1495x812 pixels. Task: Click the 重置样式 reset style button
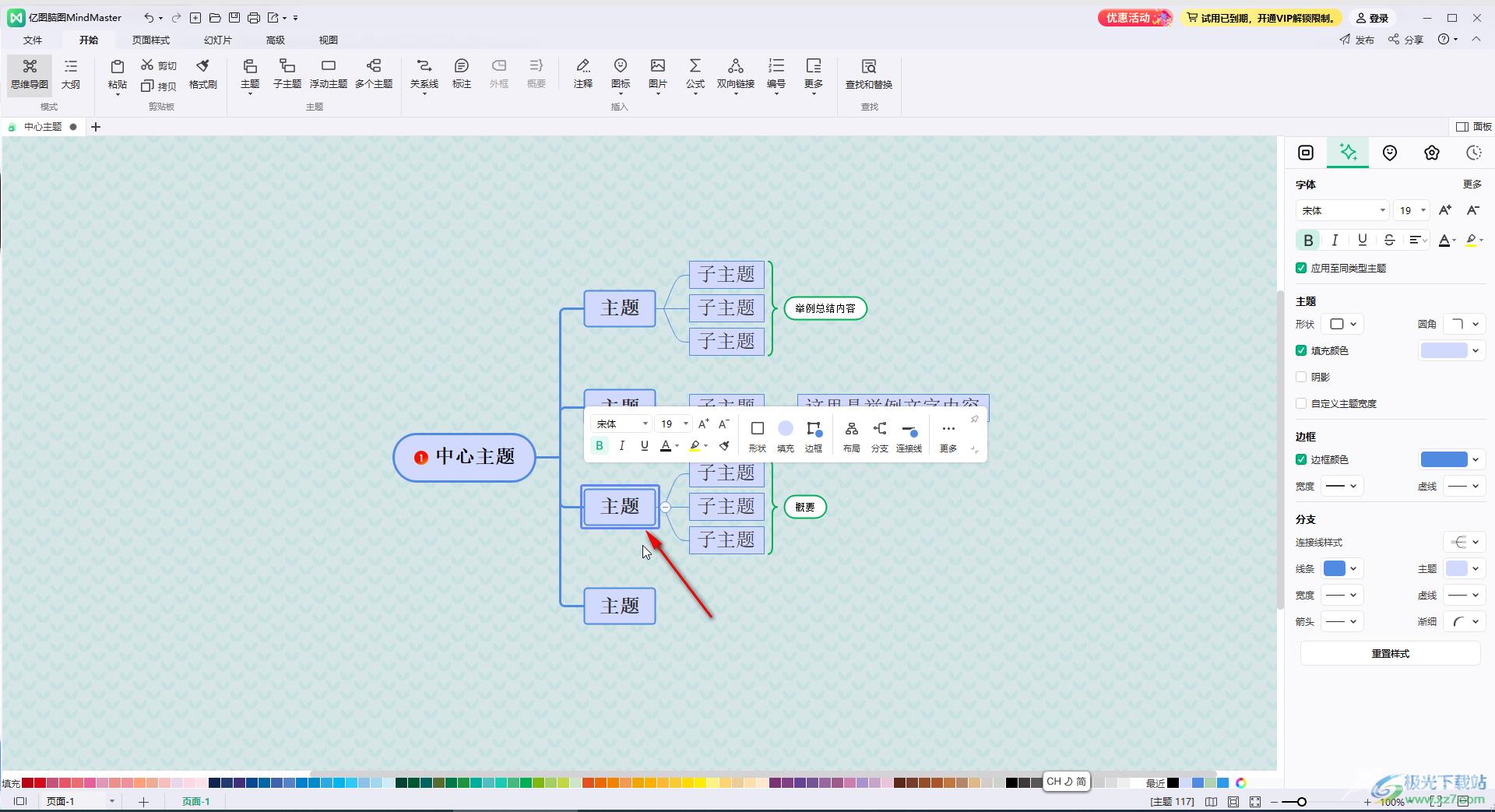tap(1390, 653)
